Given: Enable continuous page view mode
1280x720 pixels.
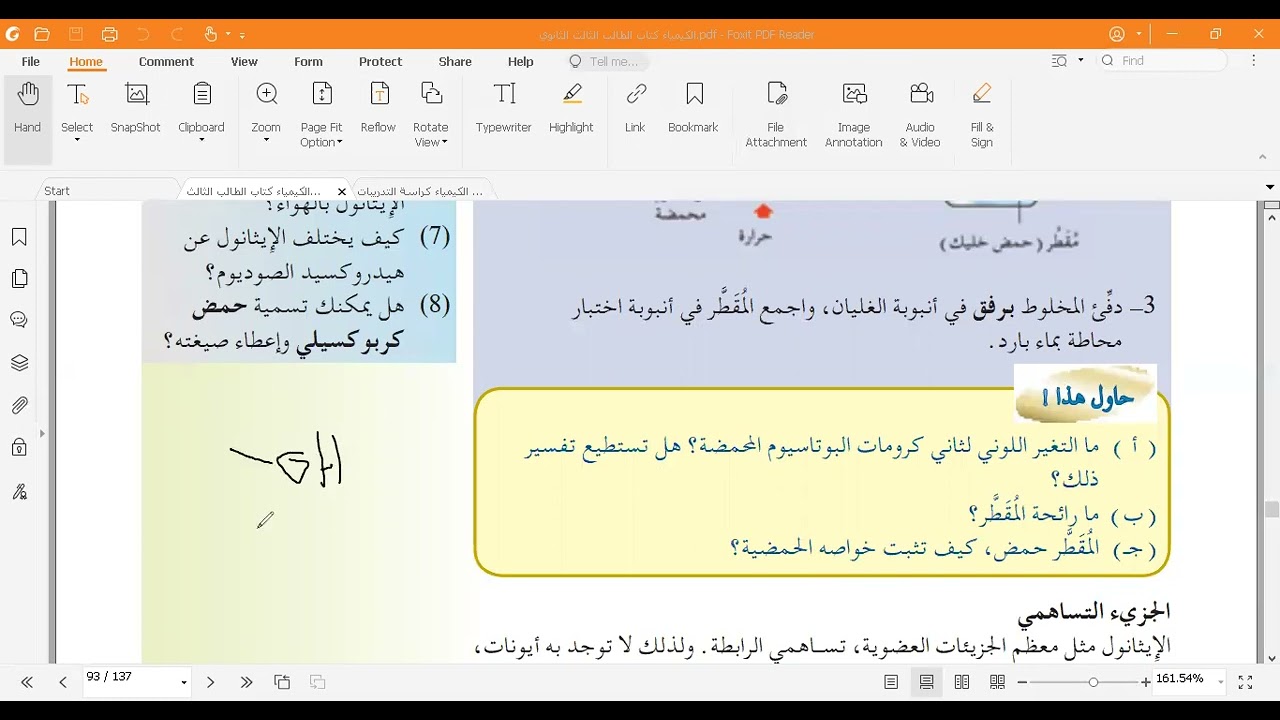Looking at the screenshot, I should (927, 682).
